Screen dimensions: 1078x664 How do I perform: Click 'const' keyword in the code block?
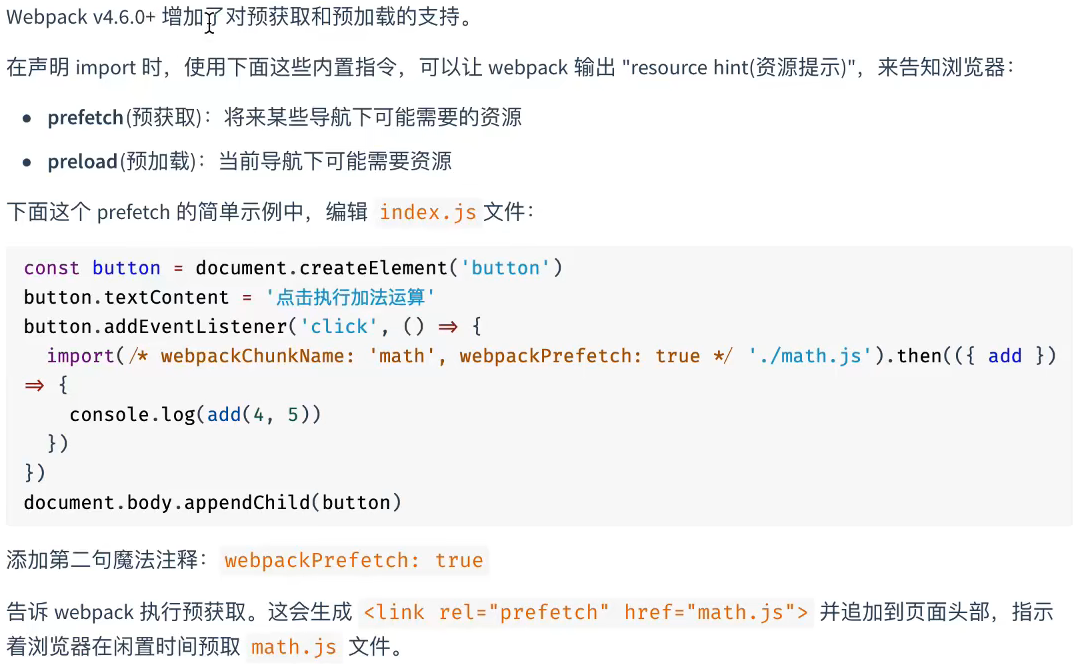click(x=52, y=267)
